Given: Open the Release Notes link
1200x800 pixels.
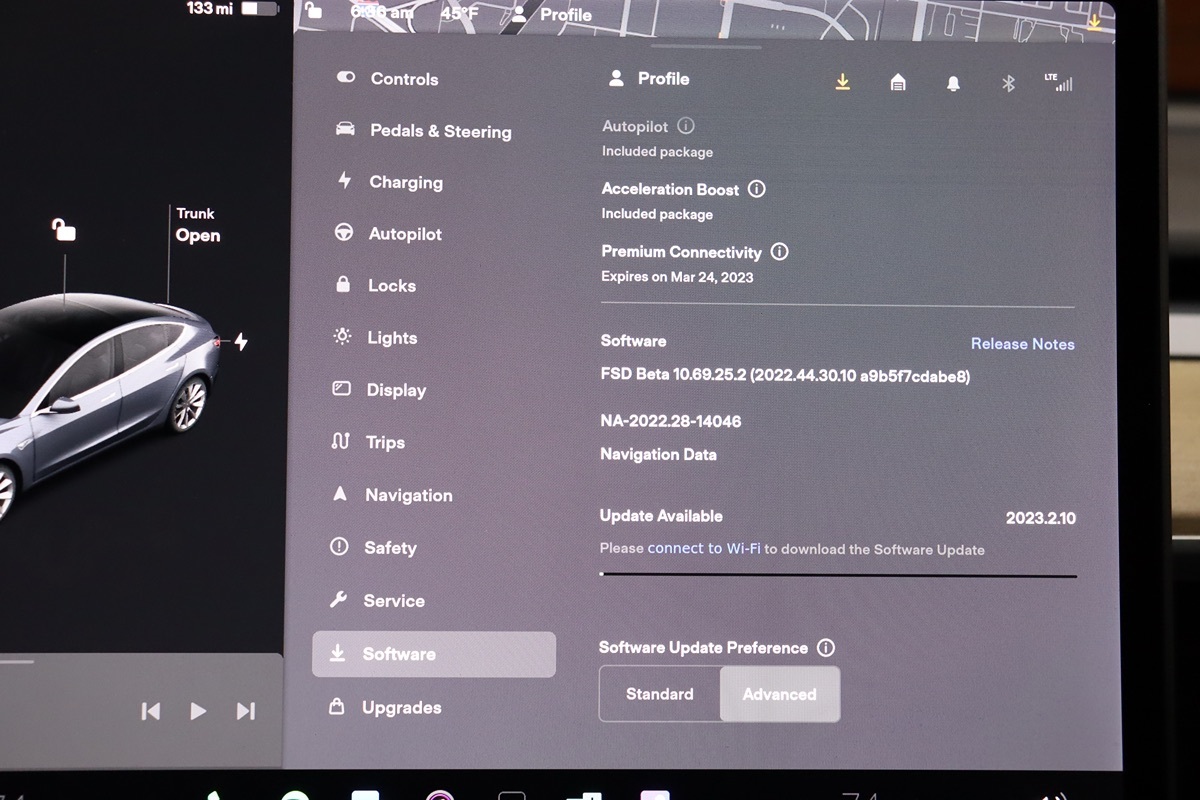Looking at the screenshot, I should click(1022, 344).
